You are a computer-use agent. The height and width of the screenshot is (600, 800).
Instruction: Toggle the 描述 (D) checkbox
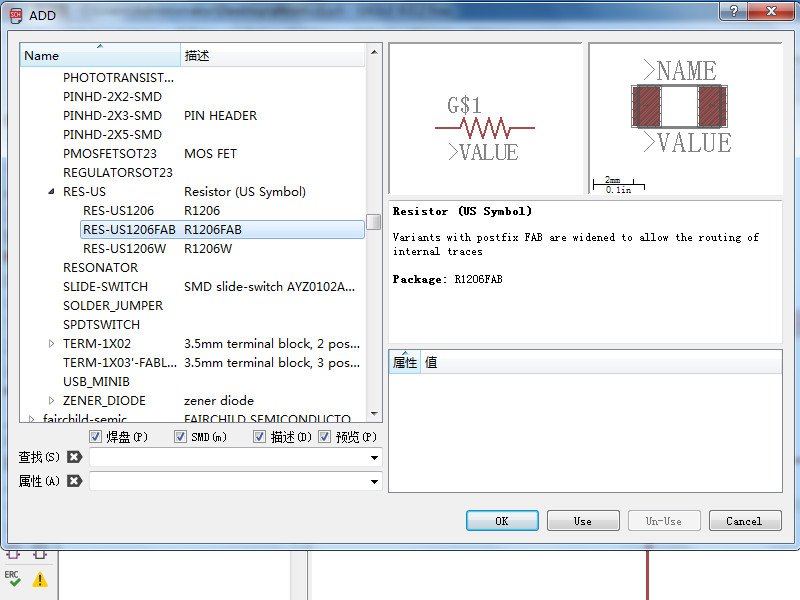tap(260, 437)
